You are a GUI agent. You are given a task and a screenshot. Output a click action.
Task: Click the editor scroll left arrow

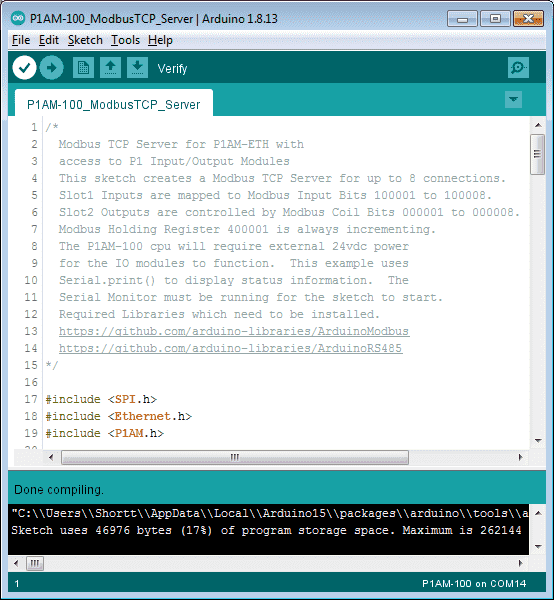(x=51, y=457)
